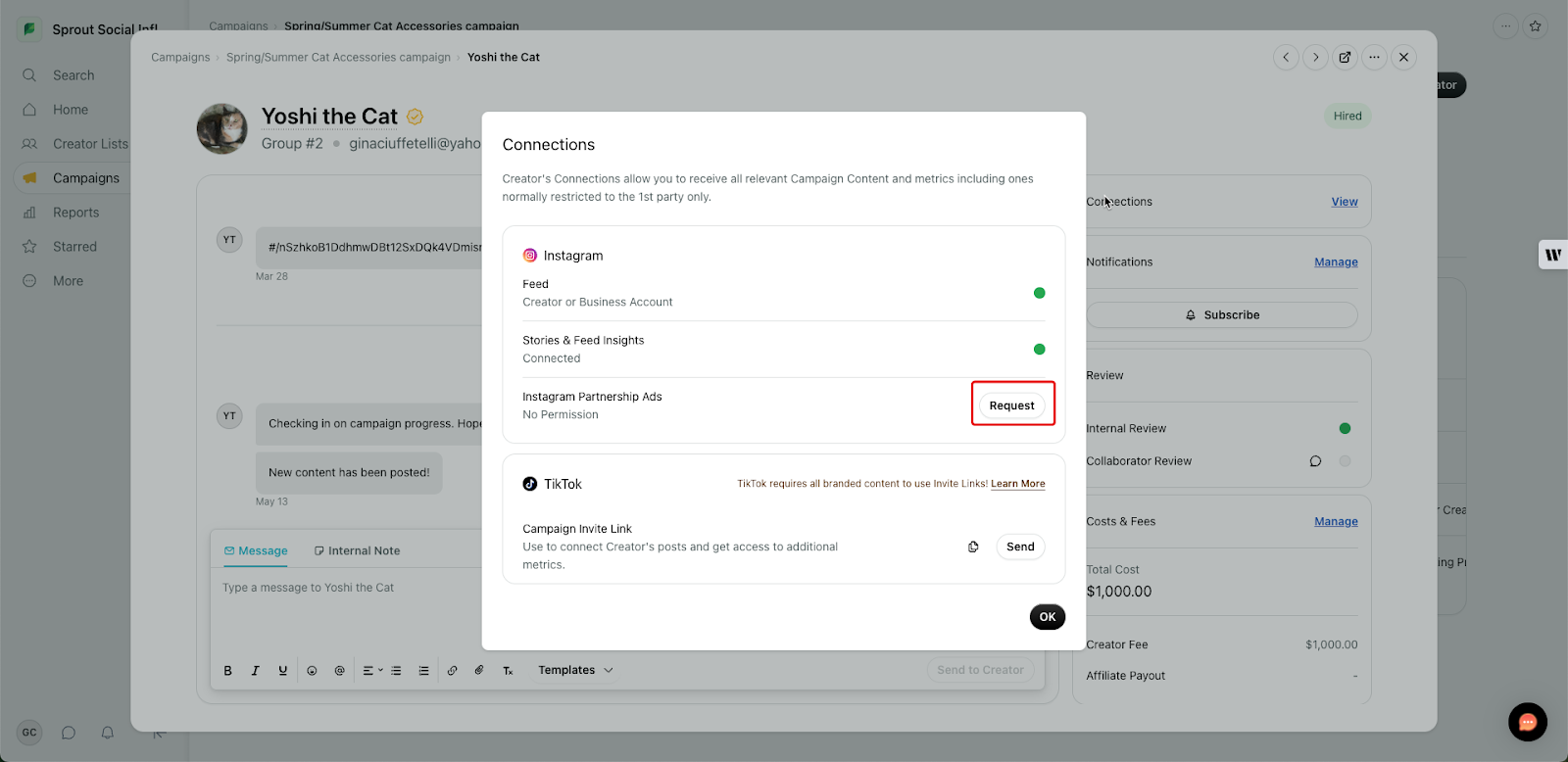Click the Hired status badge
The image size is (1568, 762).
(1347, 116)
